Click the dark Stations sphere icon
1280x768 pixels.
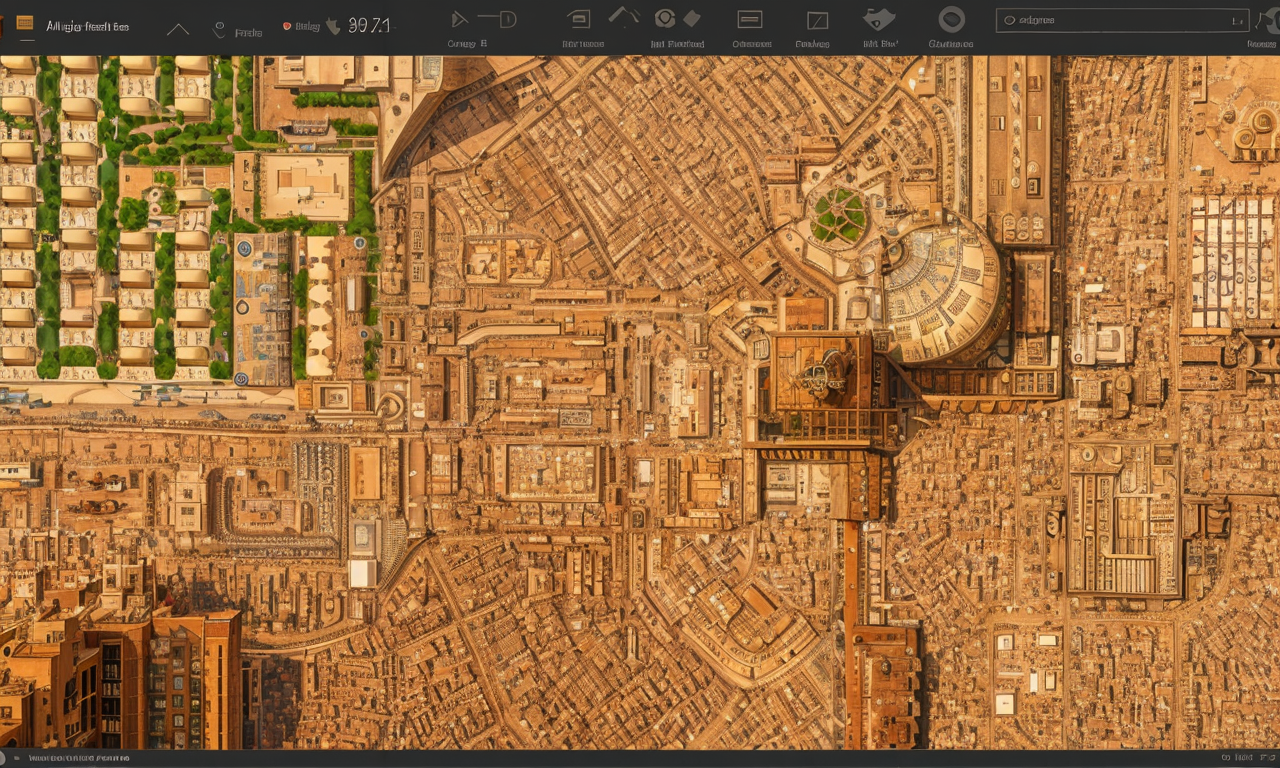[x=952, y=18]
